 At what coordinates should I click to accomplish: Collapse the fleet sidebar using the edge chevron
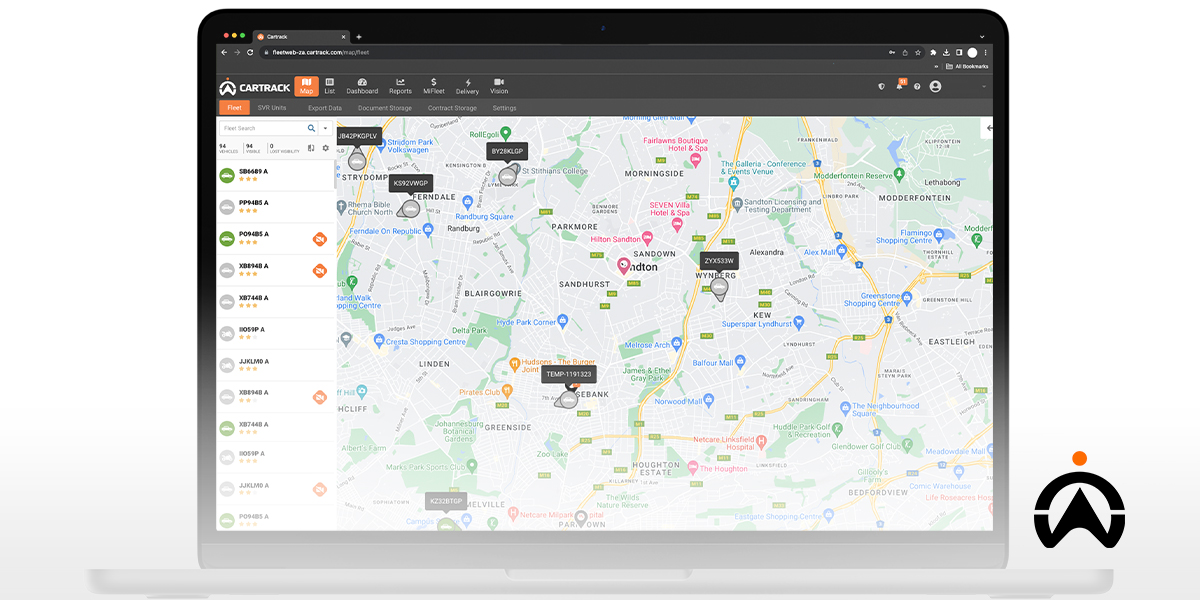click(x=988, y=128)
